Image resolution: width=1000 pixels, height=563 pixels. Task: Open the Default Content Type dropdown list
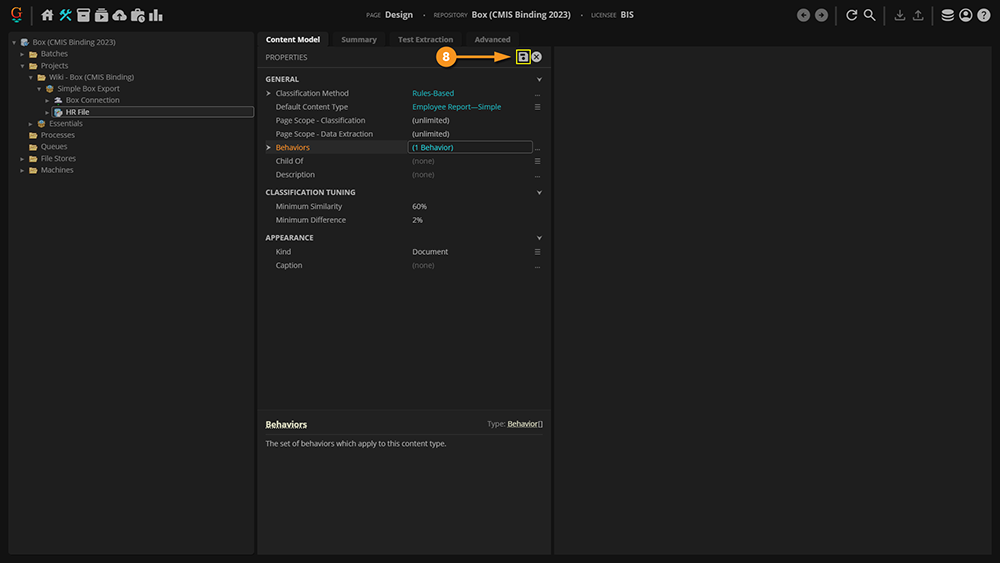(537, 107)
